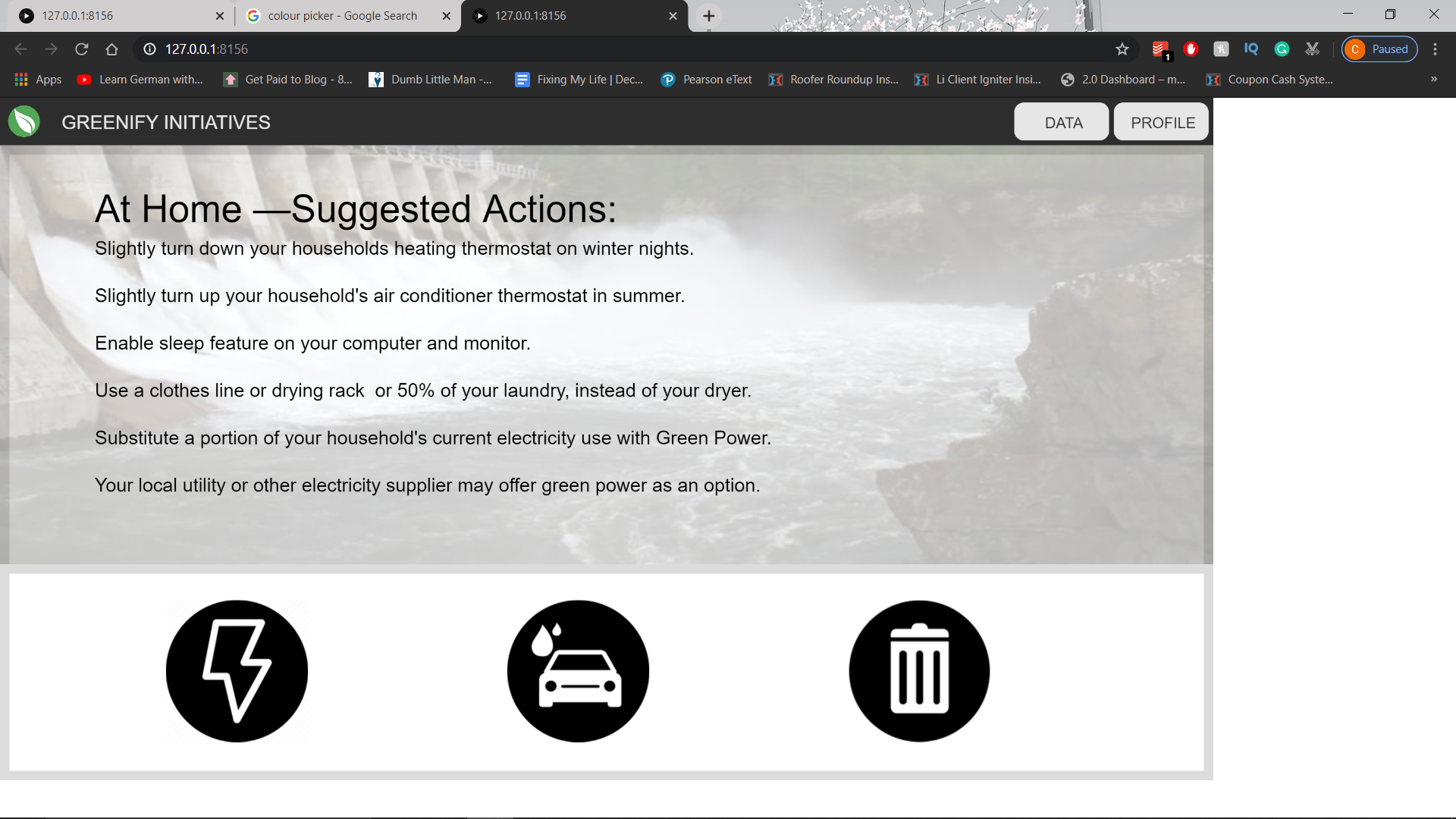The height and width of the screenshot is (819, 1456).
Task: Open Chrome three-dot menu
Action: [x=1435, y=49]
